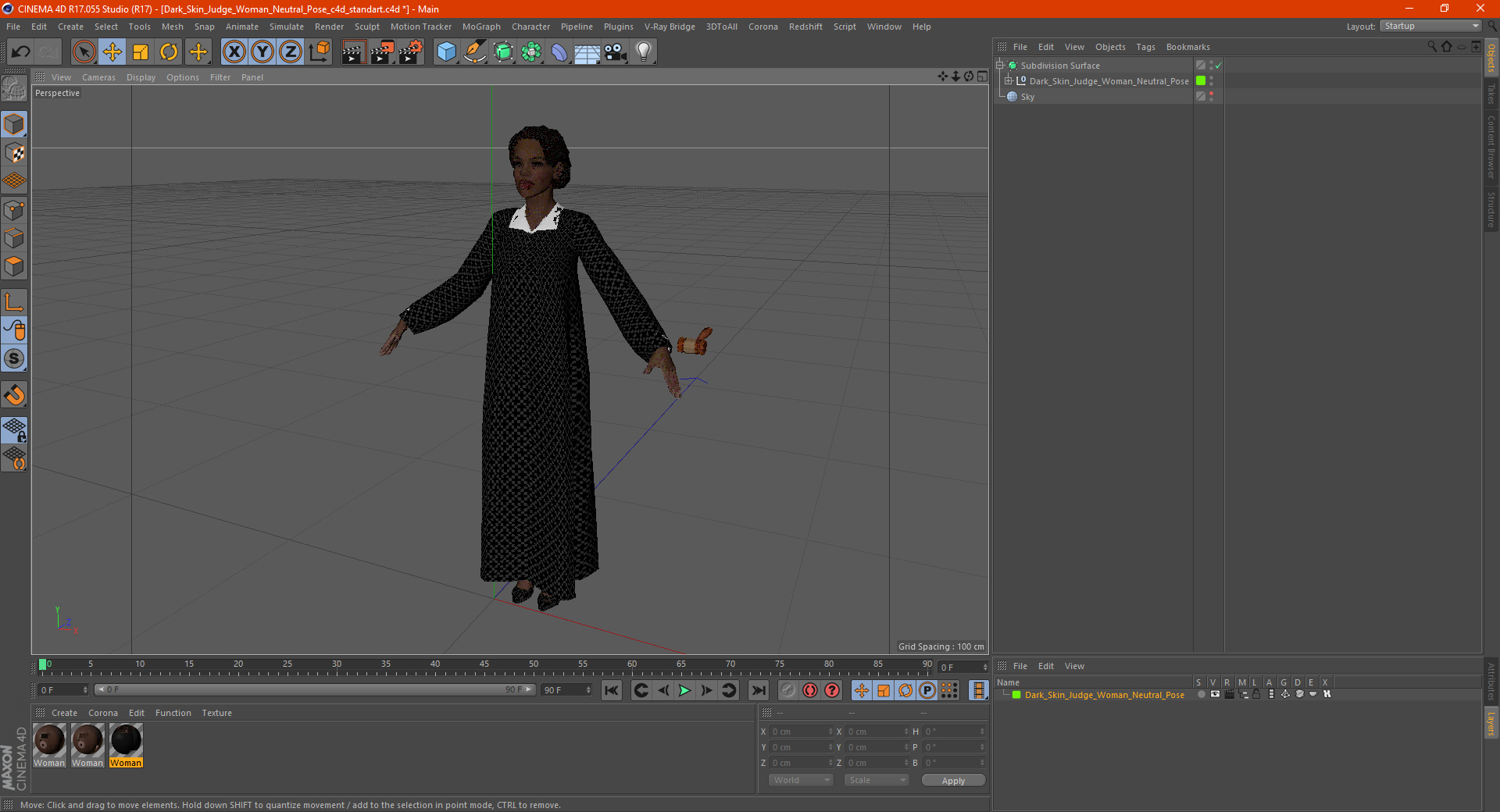Open the Layout Startup dropdown
The image size is (1500, 812).
[1430, 26]
